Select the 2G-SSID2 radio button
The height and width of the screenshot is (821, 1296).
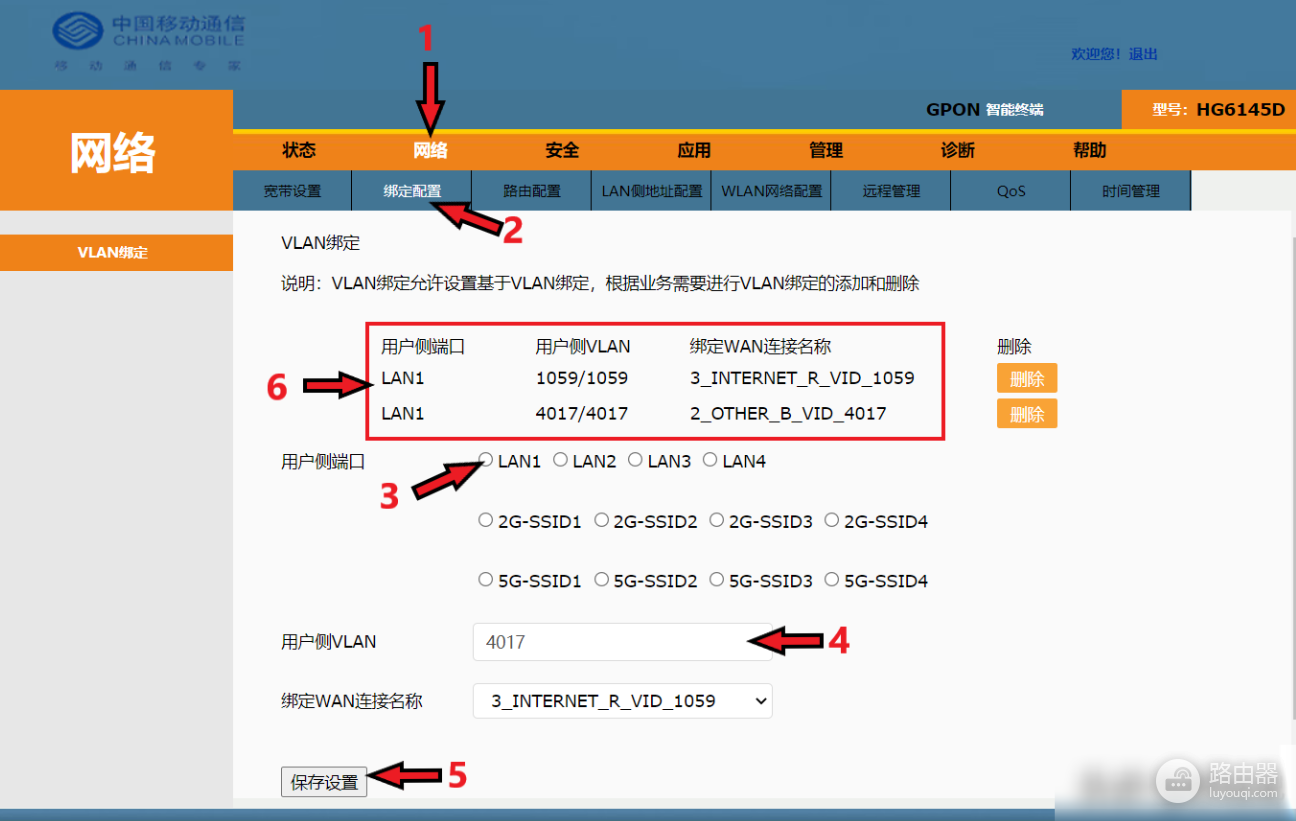(x=601, y=520)
